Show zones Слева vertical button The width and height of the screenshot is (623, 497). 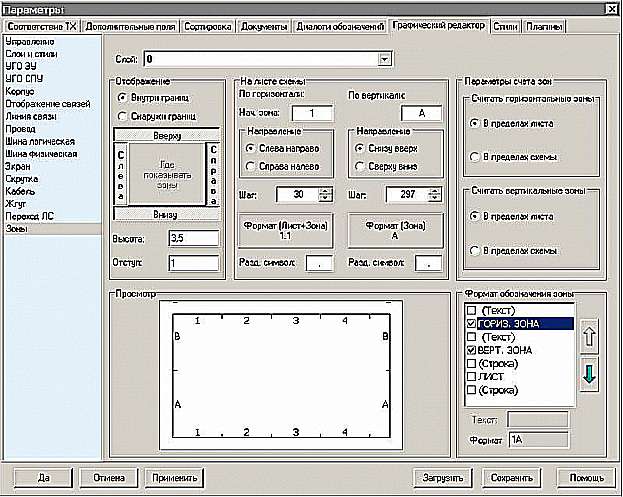pyautogui.click(x=120, y=175)
